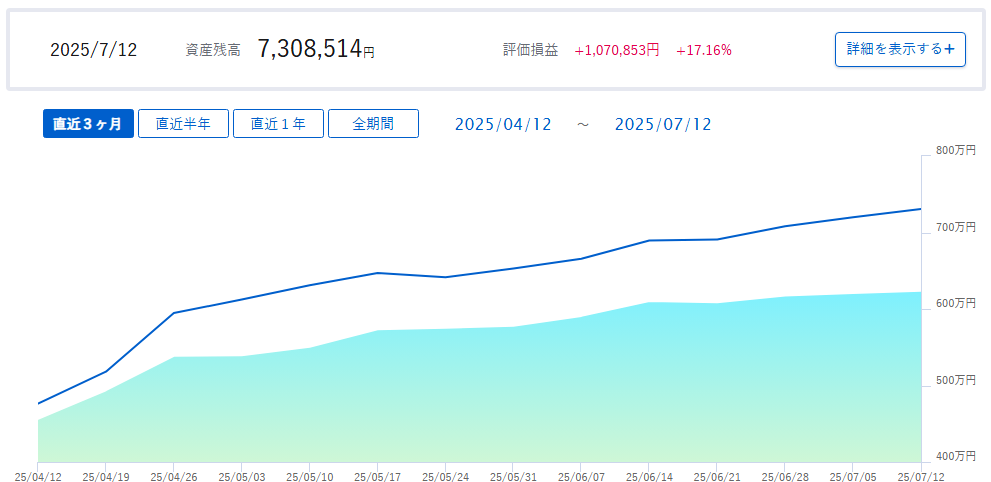
Task: Click the 500万円 axis label
Action: click(x=956, y=380)
